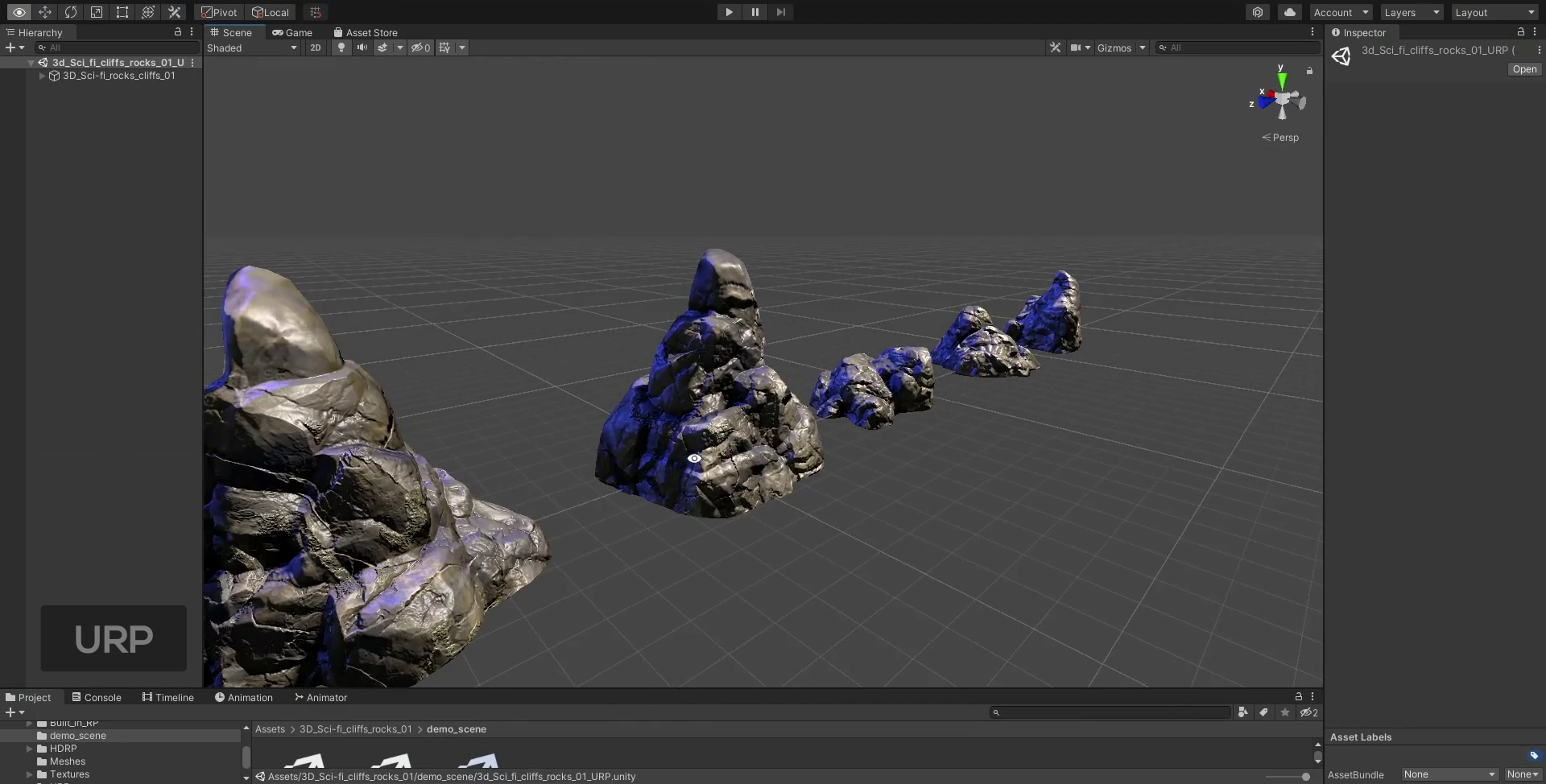Toggle hidden objects visibility counter
This screenshot has width=1546, height=784.
420,47
